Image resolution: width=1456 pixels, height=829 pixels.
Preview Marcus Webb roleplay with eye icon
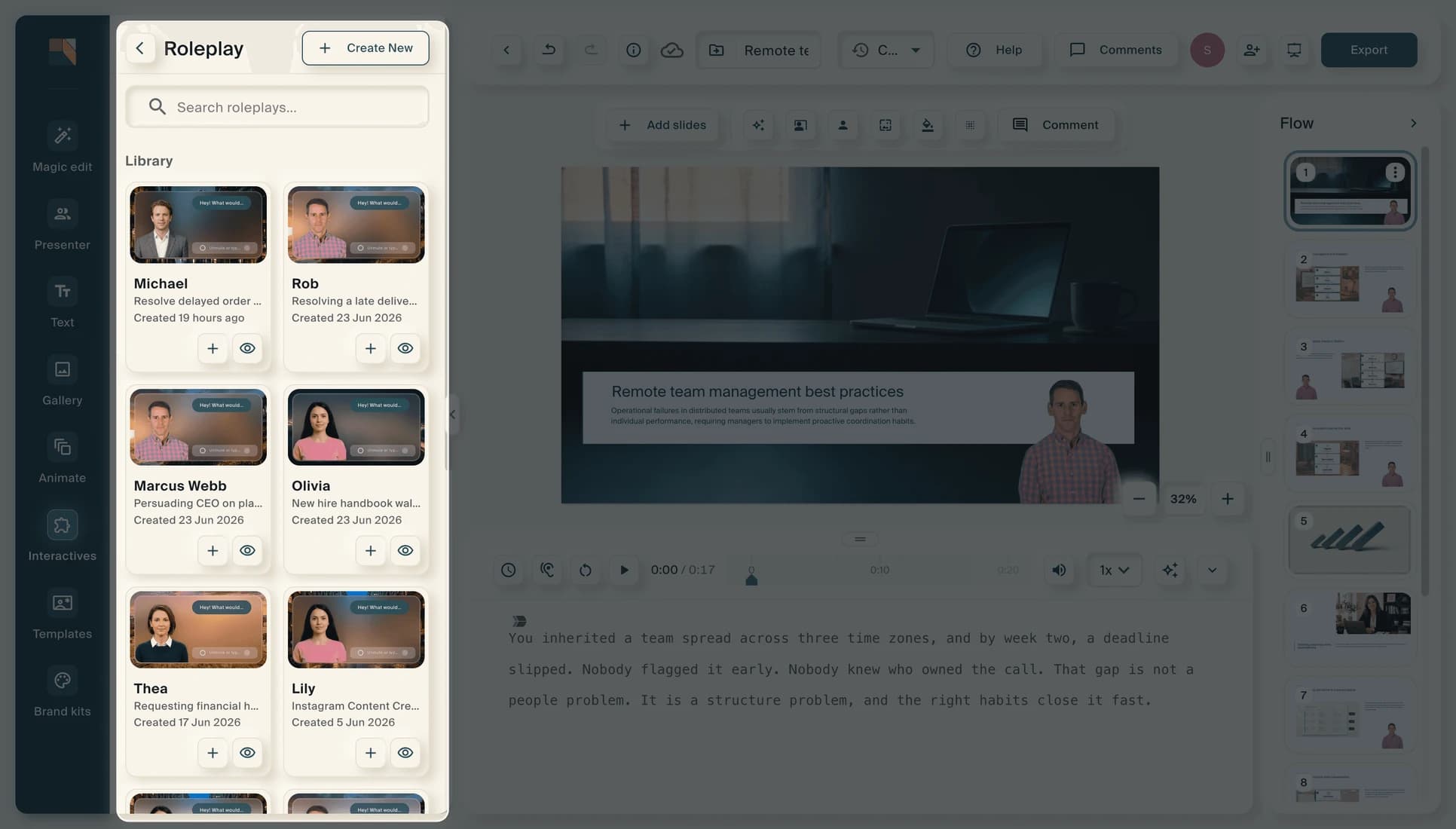pos(247,550)
